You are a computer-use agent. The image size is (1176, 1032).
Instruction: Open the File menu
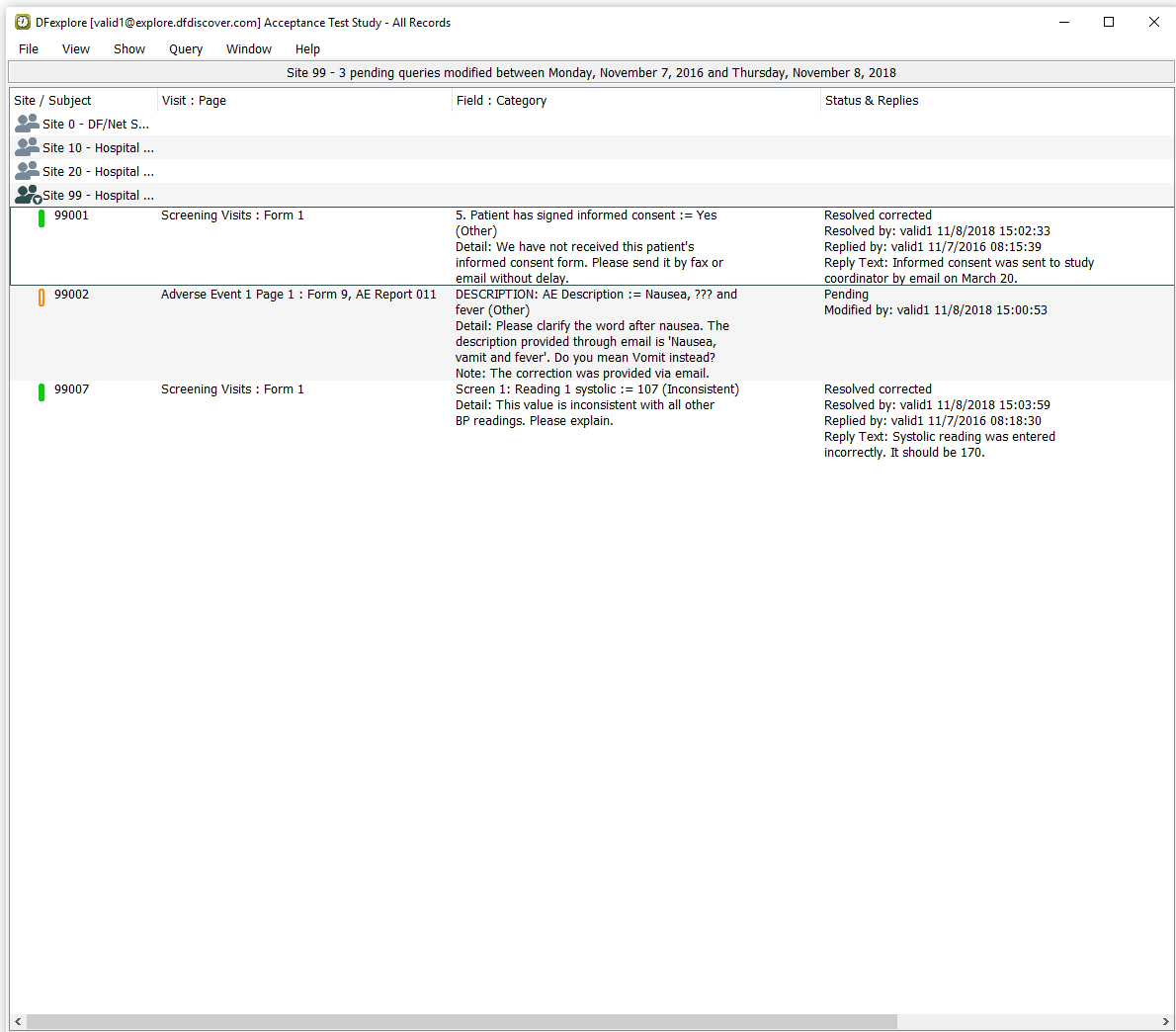click(x=29, y=48)
